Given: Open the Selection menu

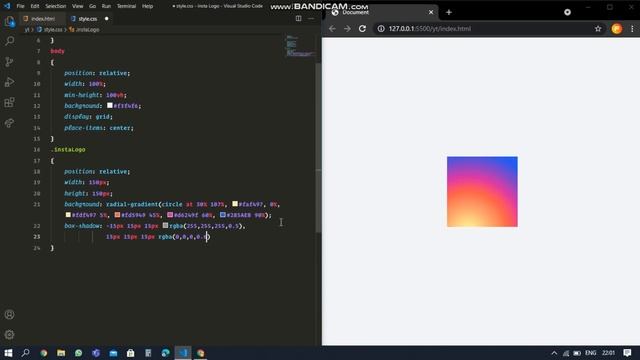Looking at the screenshot, I should tap(56, 6).
